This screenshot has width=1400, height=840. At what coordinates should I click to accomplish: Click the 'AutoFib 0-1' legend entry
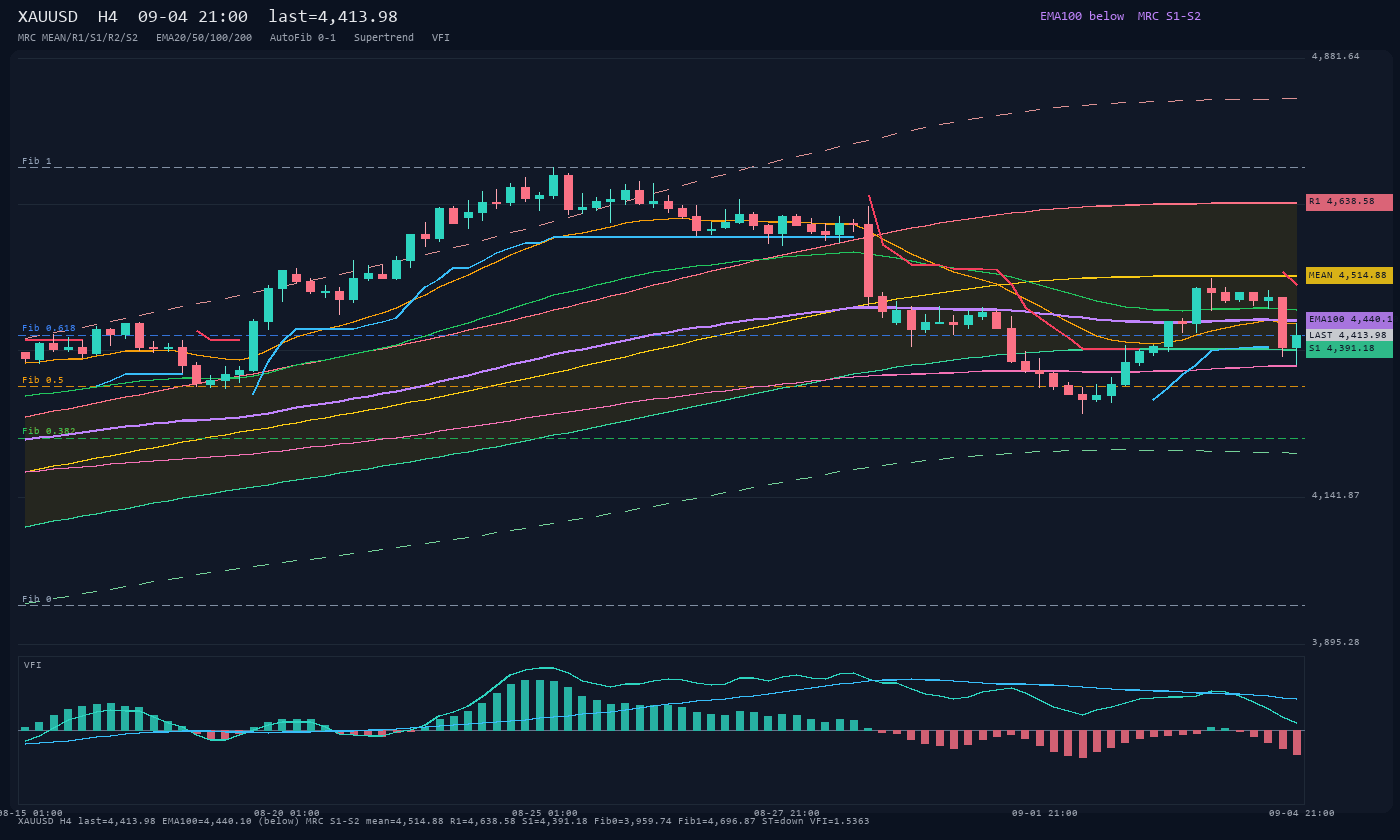(303, 38)
